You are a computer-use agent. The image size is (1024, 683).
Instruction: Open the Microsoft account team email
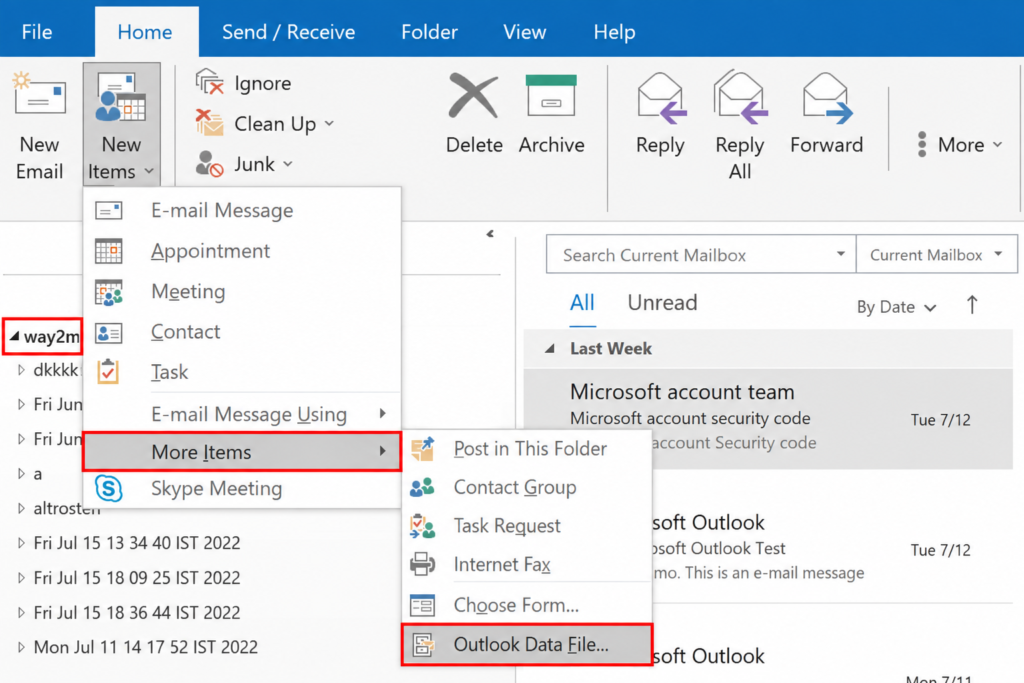(769, 418)
